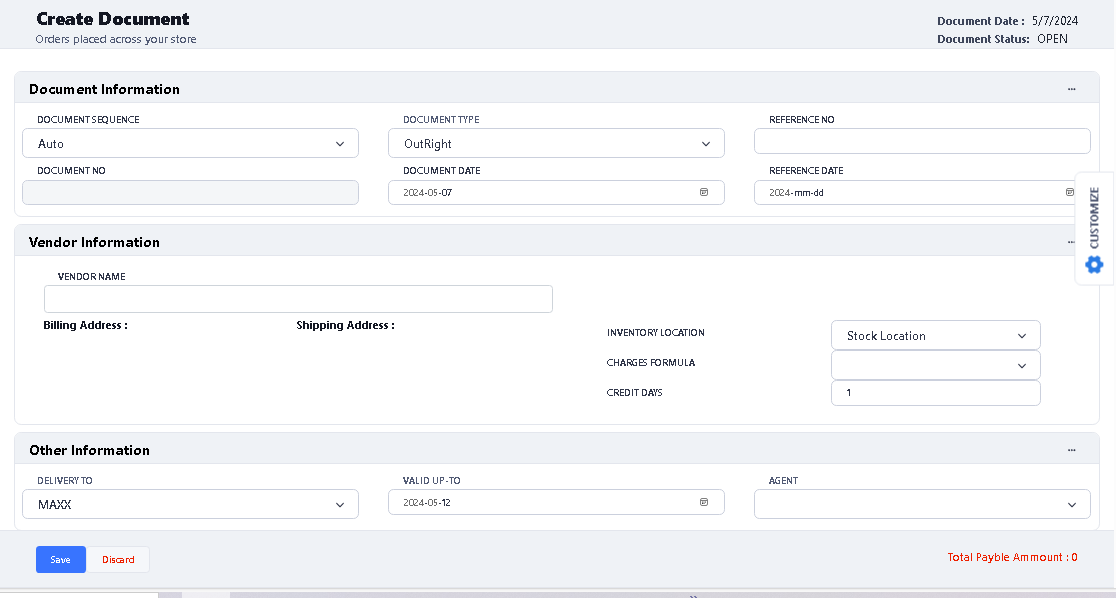Viewport: 1116px width, 598px height.
Task: Open the Vendor Information more-options ellipsis
Action: (1071, 242)
